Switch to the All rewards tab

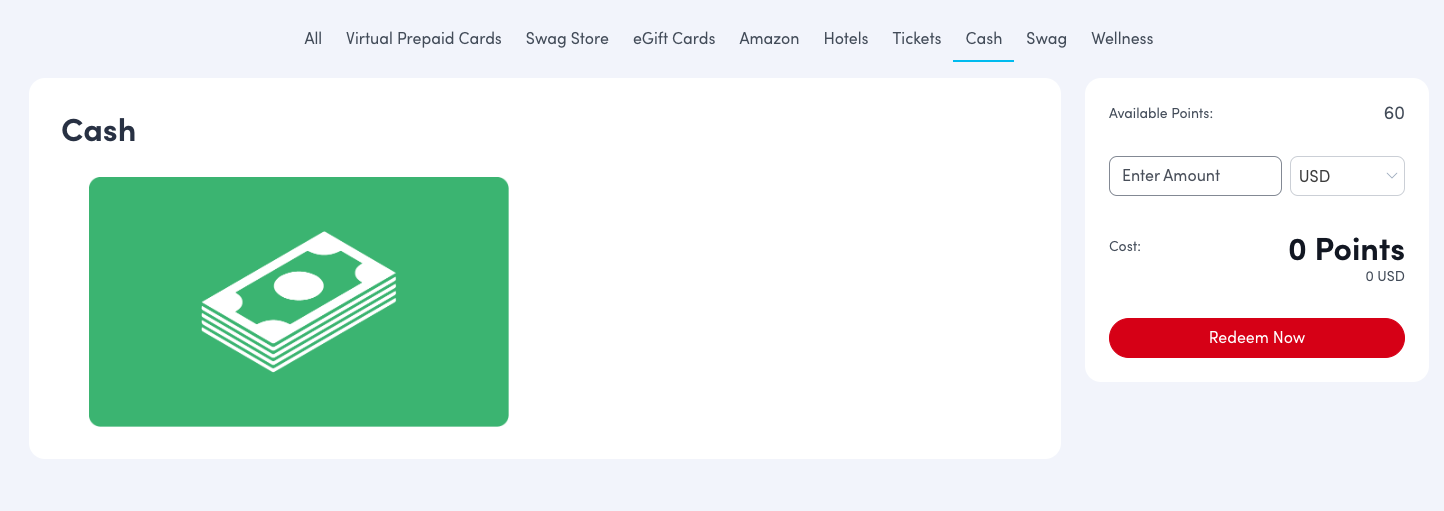pyautogui.click(x=313, y=39)
